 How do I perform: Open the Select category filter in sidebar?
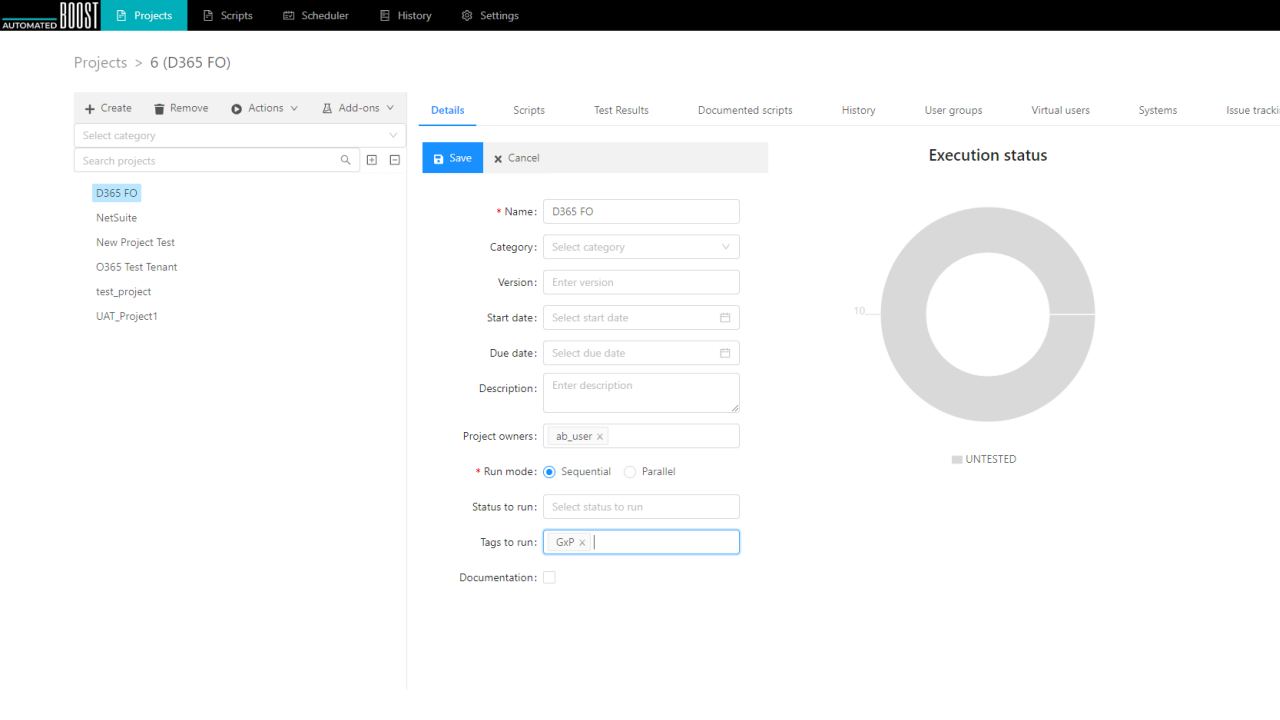point(240,135)
